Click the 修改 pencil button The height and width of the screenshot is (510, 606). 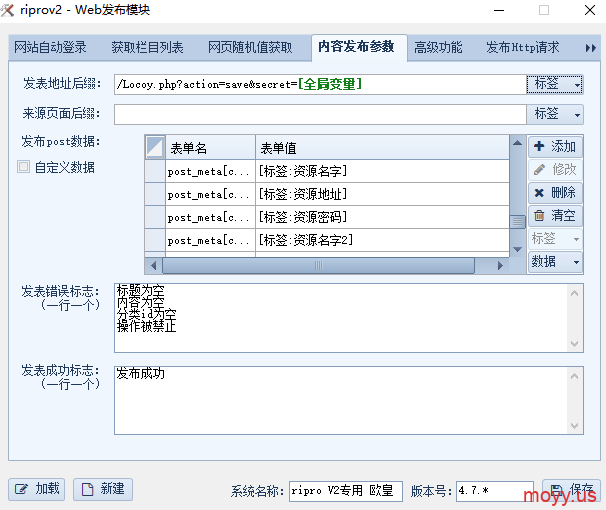pos(555,170)
